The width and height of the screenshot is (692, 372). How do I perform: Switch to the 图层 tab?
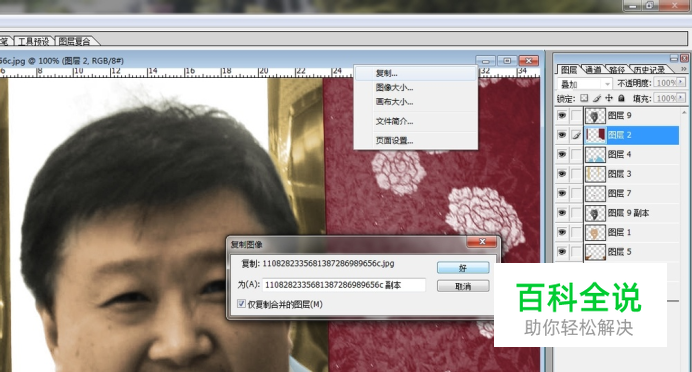click(x=569, y=70)
